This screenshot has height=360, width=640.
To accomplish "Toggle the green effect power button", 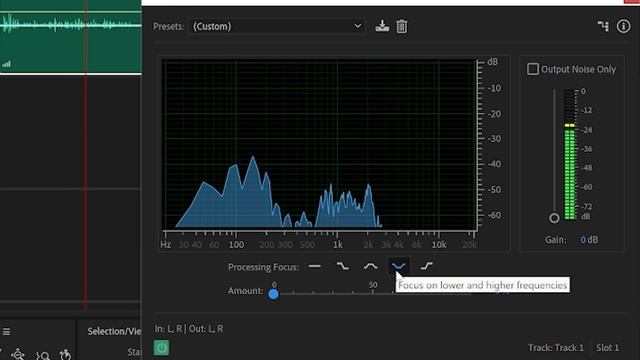I will 161,348.
